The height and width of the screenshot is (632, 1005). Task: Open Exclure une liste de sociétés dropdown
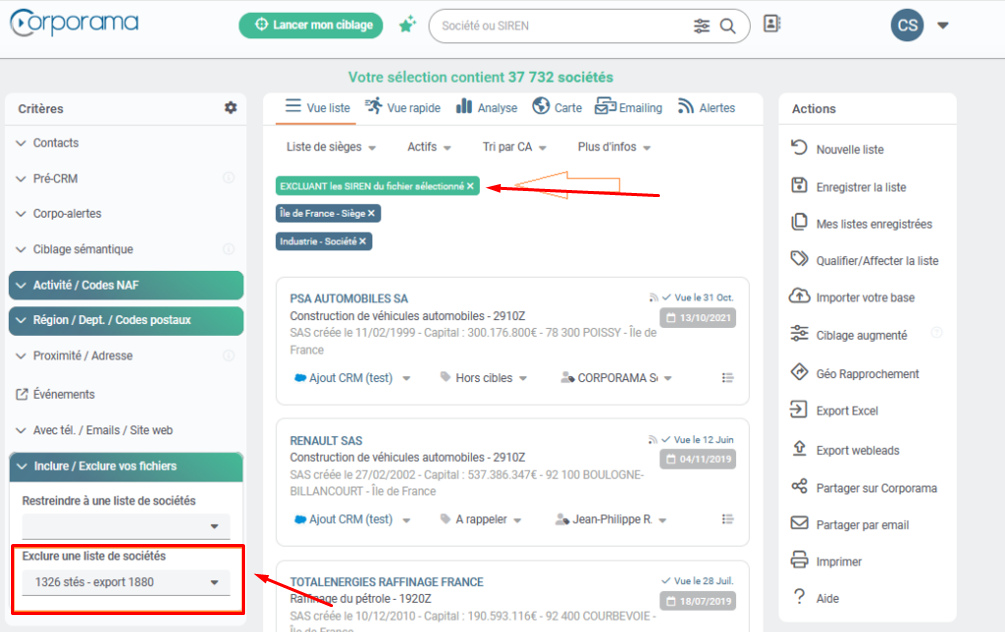[126, 582]
